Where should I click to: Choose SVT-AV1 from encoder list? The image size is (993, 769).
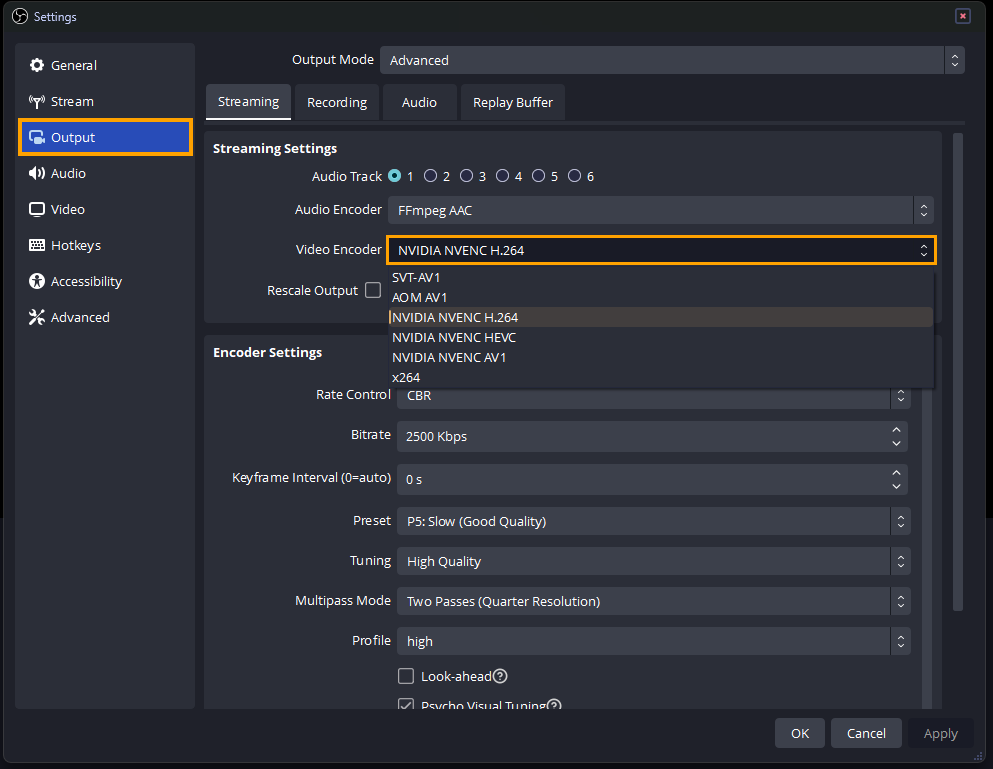(661, 277)
